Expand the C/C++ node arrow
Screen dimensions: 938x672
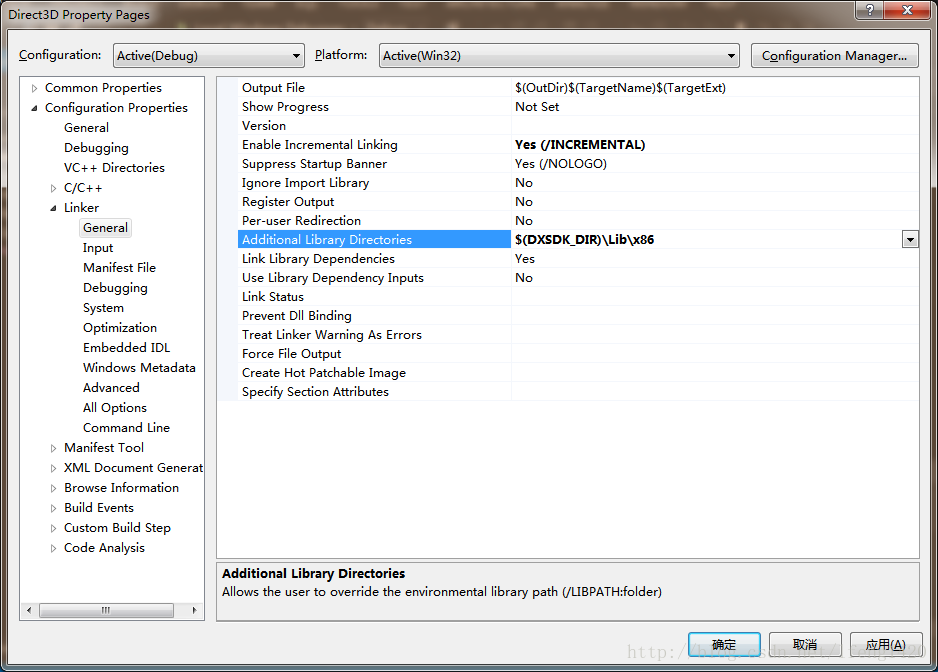[x=53, y=188]
